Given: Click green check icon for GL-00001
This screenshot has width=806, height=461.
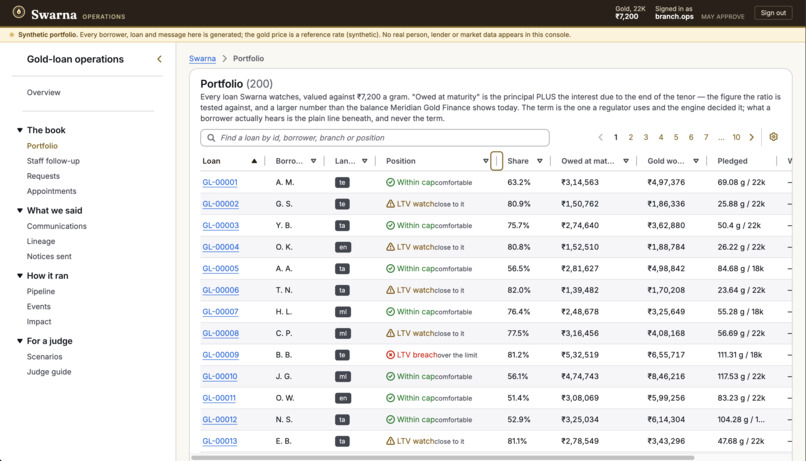Looking at the screenshot, I should pyautogui.click(x=390, y=182).
